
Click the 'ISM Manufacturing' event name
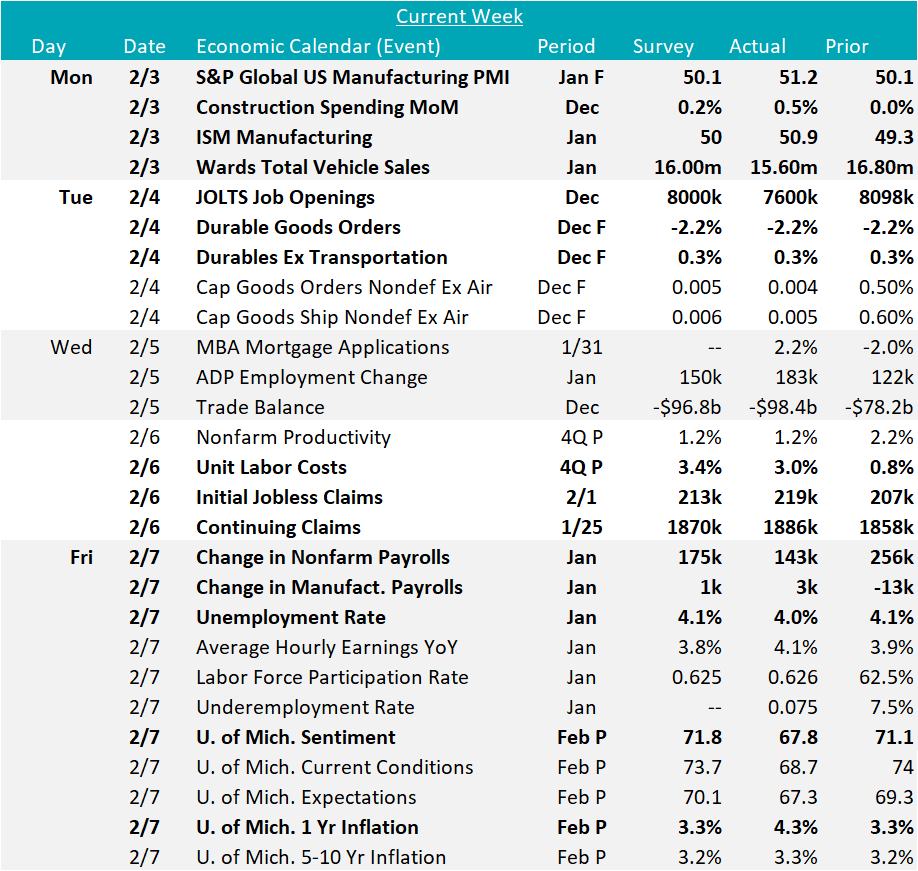[x=284, y=137]
